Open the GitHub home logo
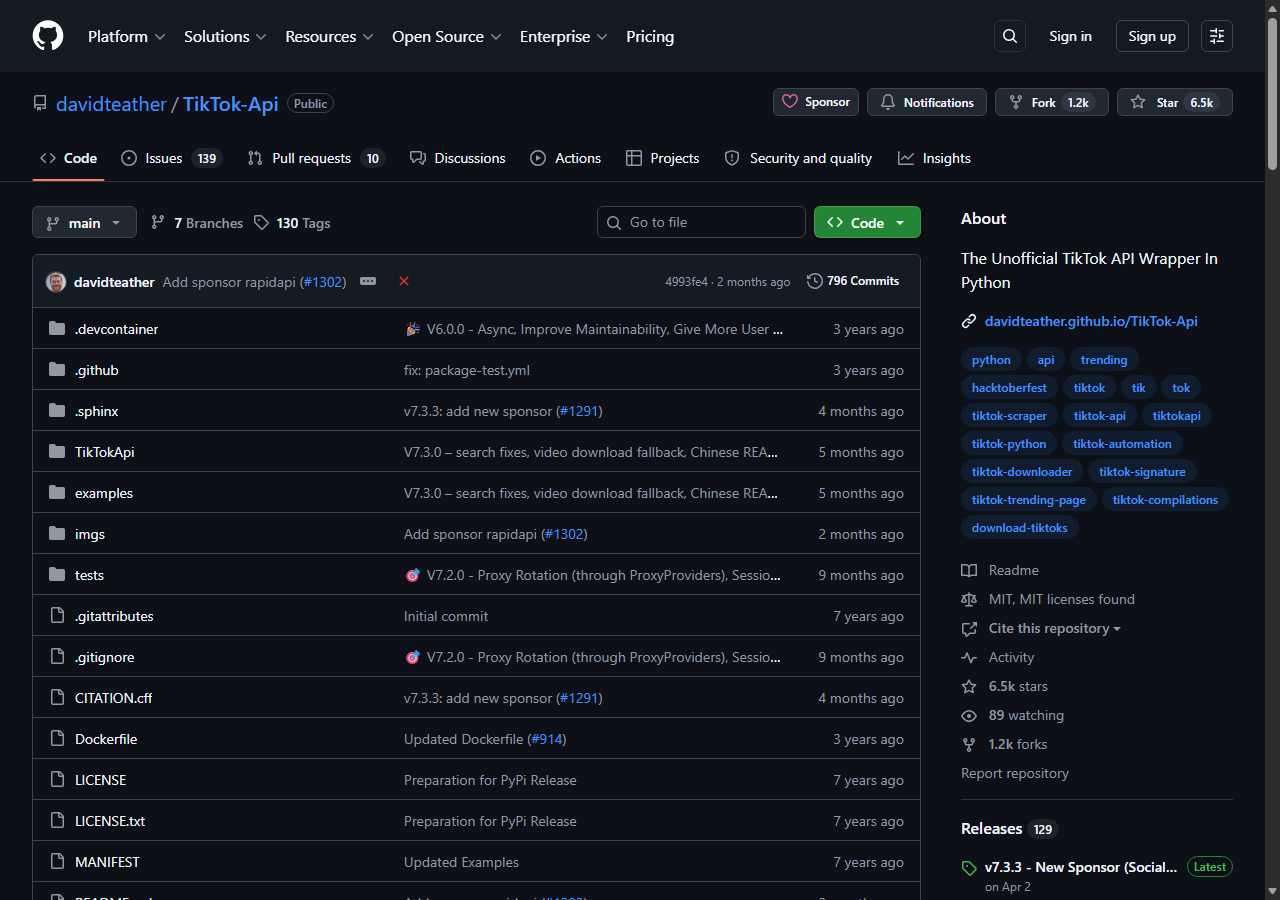The width and height of the screenshot is (1280, 900). pos(48,36)
